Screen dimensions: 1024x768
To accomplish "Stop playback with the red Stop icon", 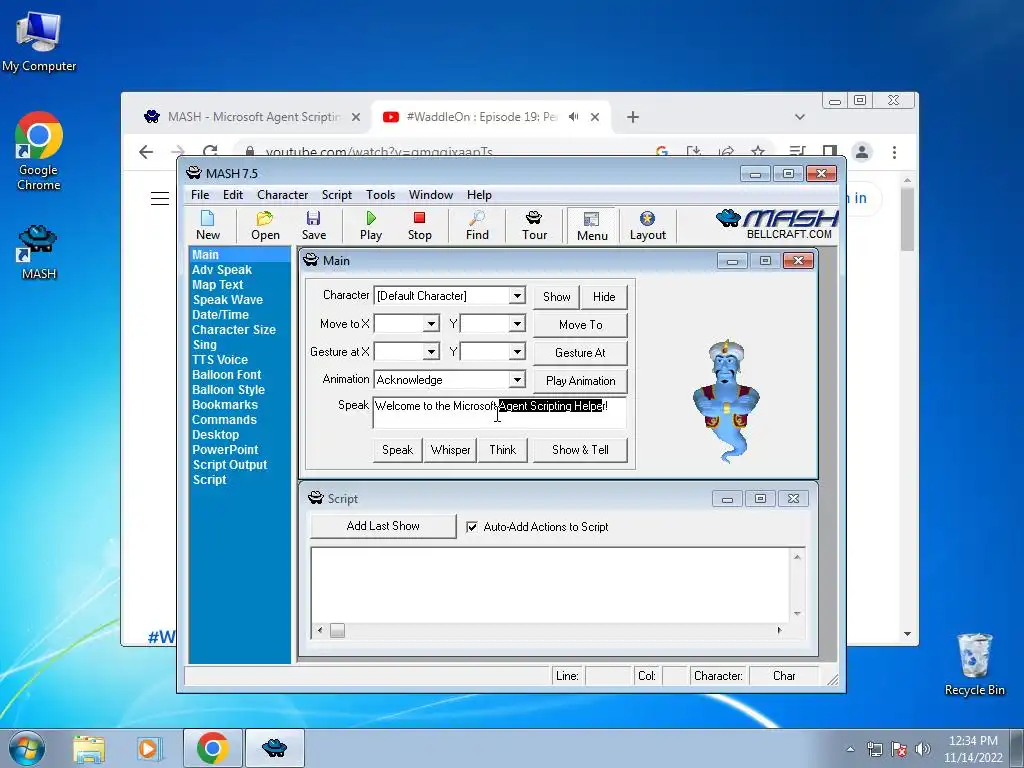I will point(419,225).
